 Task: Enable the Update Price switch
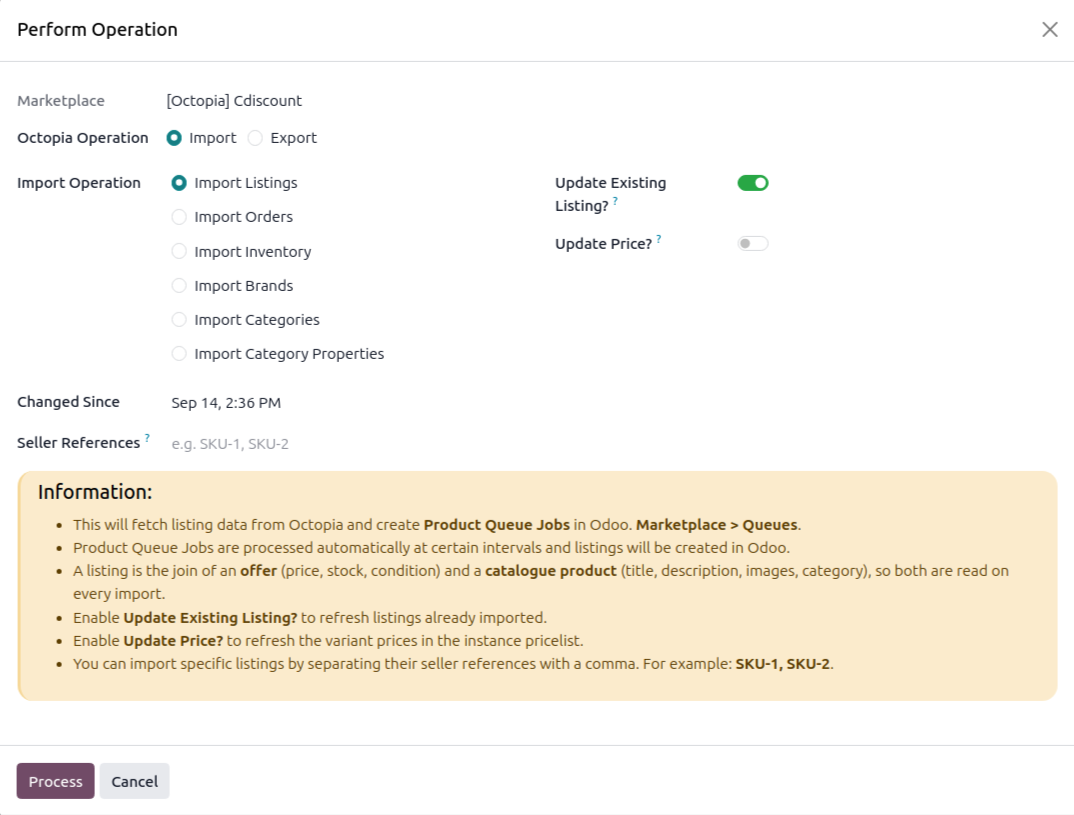[x=753, y=244]
